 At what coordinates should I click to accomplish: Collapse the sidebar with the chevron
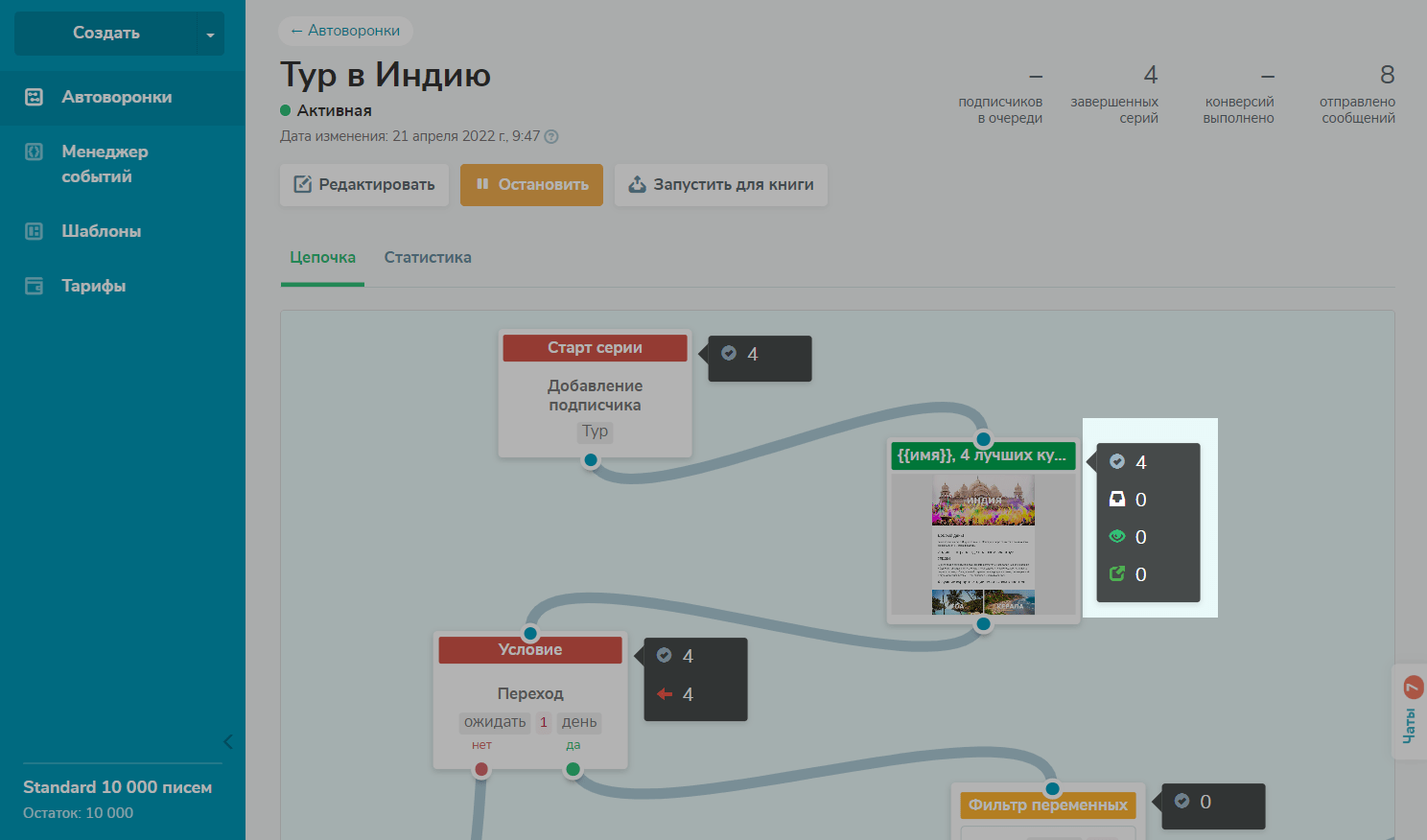228,741
